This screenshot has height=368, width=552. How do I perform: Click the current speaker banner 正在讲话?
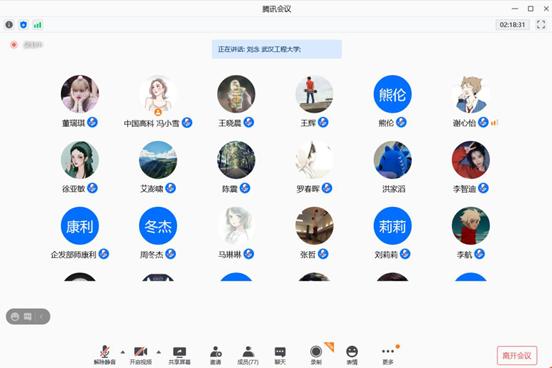277,49
